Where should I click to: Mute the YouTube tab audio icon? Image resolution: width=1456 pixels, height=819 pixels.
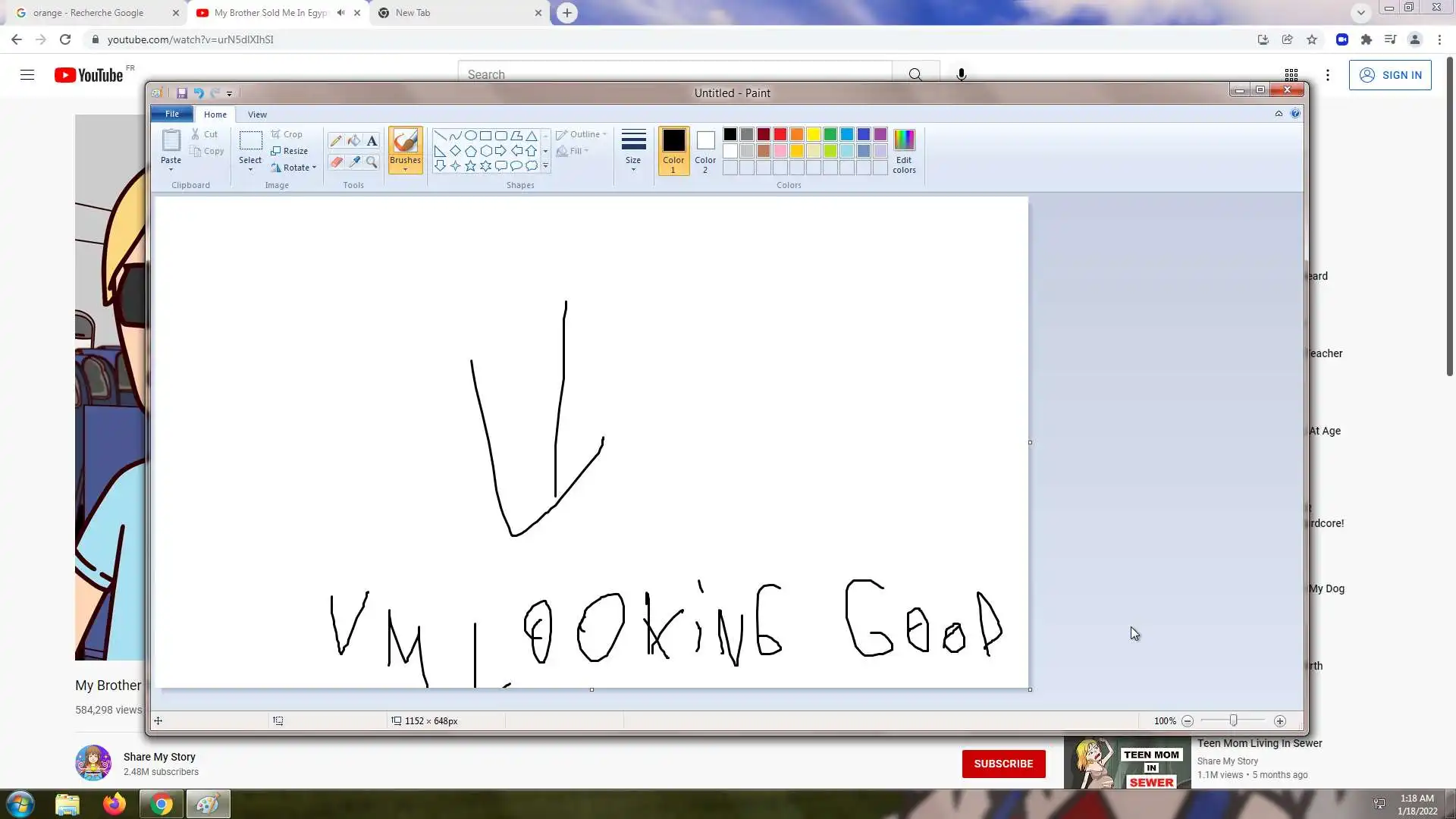pyautogui.click(x=340, y=13)
